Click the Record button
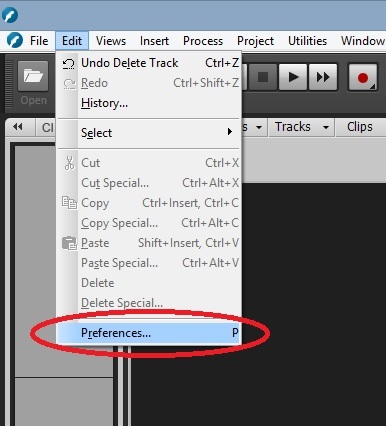This screenshot has height=426, width=386. point(363,77)
